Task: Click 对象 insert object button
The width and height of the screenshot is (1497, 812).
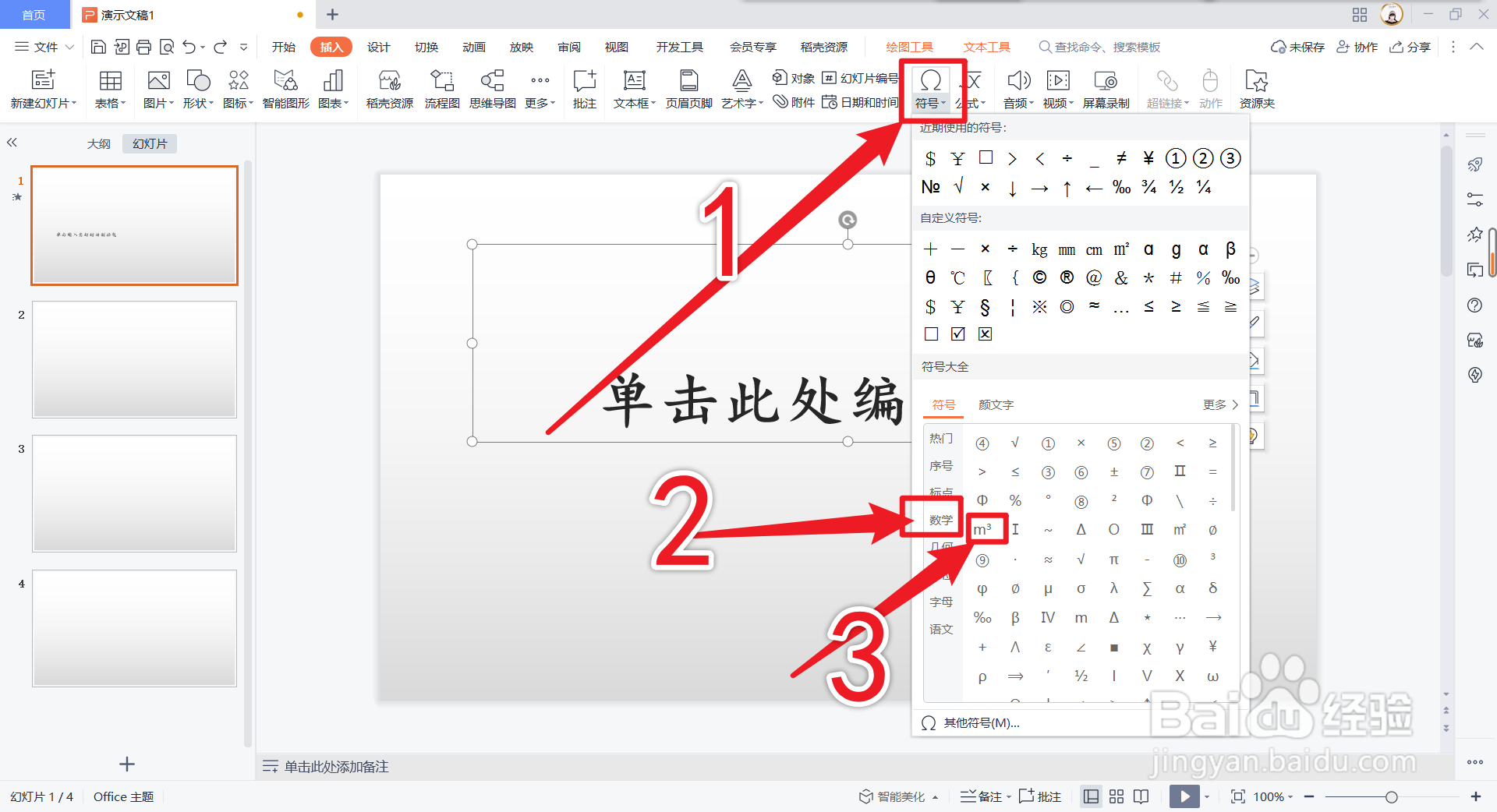Action: (794, 78)
